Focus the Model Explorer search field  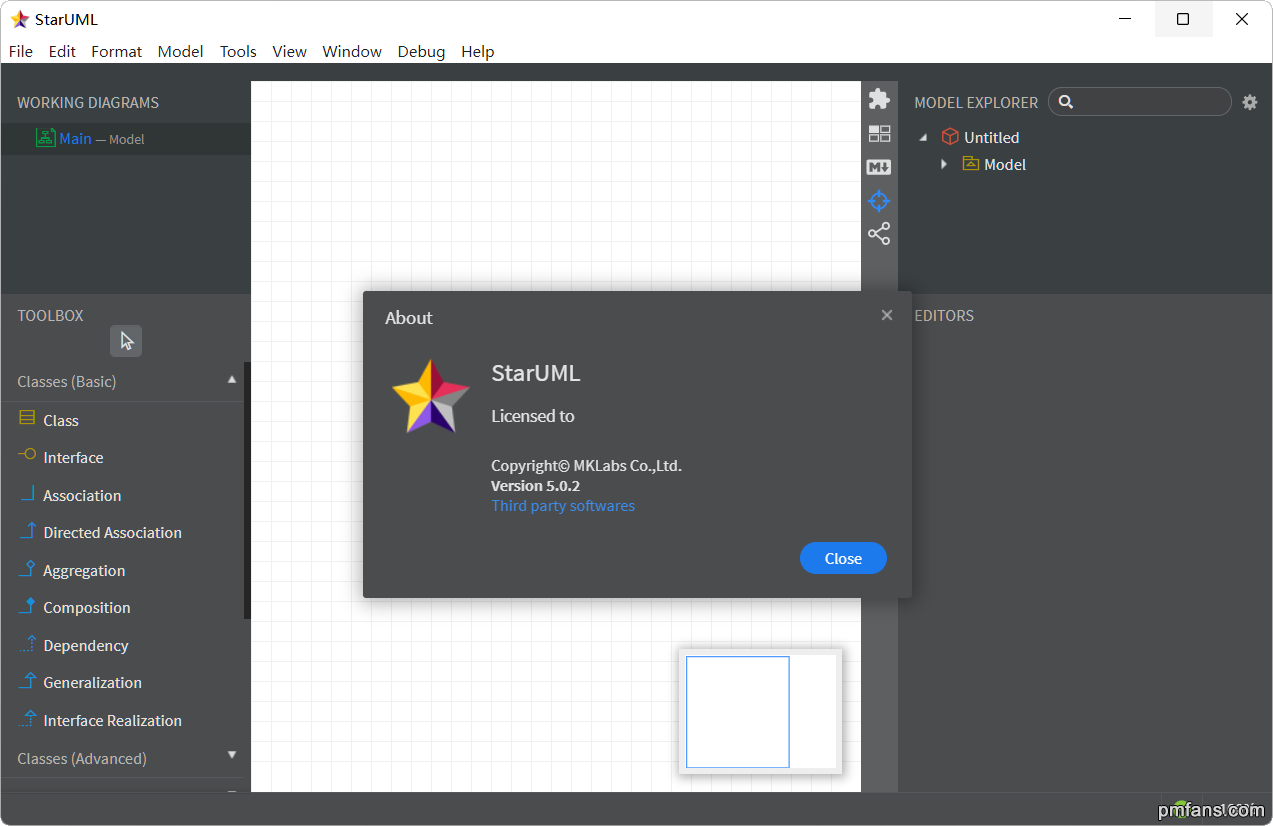[x=1140, y=101]
